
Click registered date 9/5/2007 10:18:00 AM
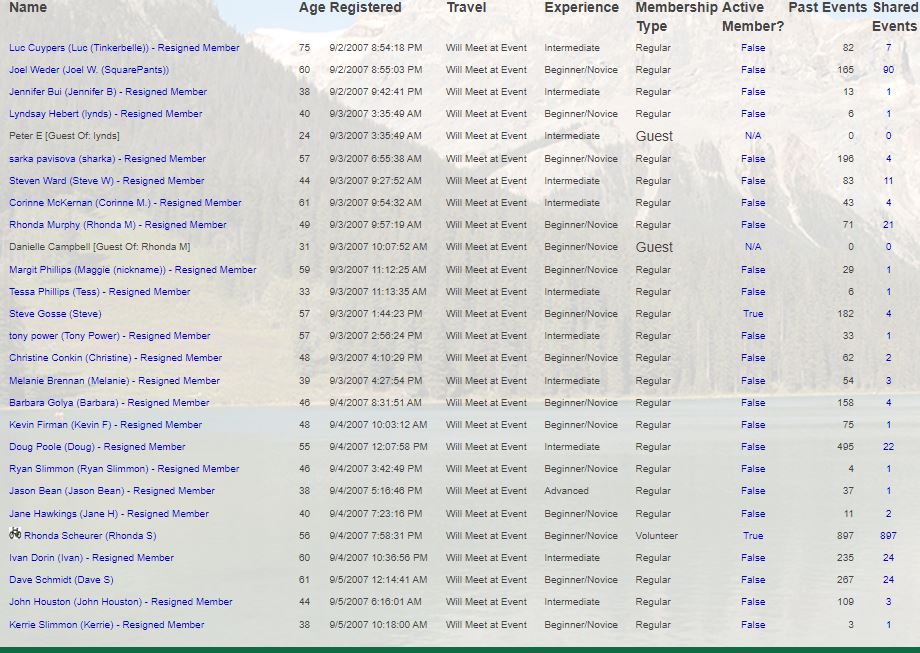pos(378,625)
